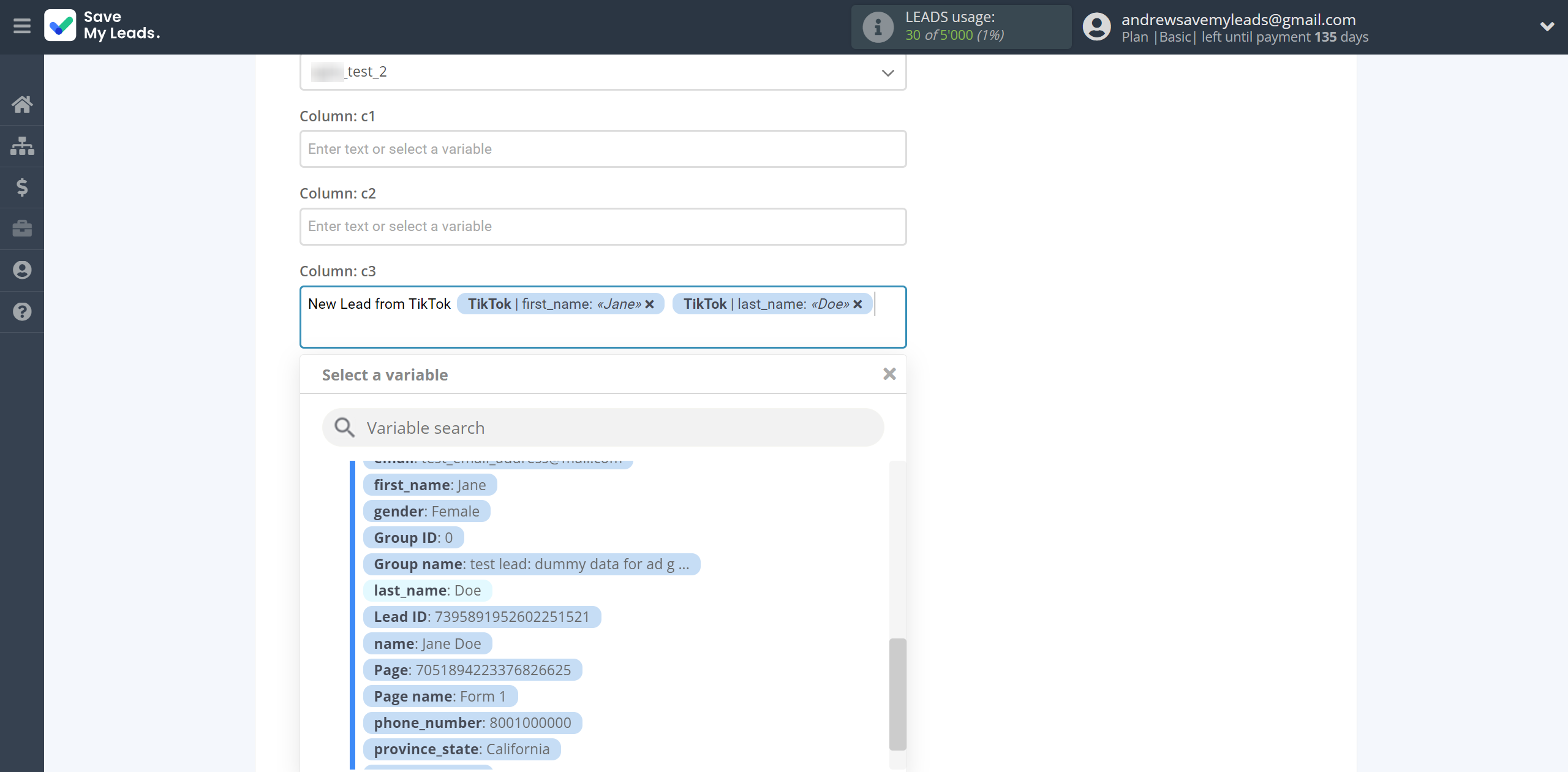The height and width of the screenshot is (772, 1568).
Task: Select the province_state: California variable
Action: point(462,749)
